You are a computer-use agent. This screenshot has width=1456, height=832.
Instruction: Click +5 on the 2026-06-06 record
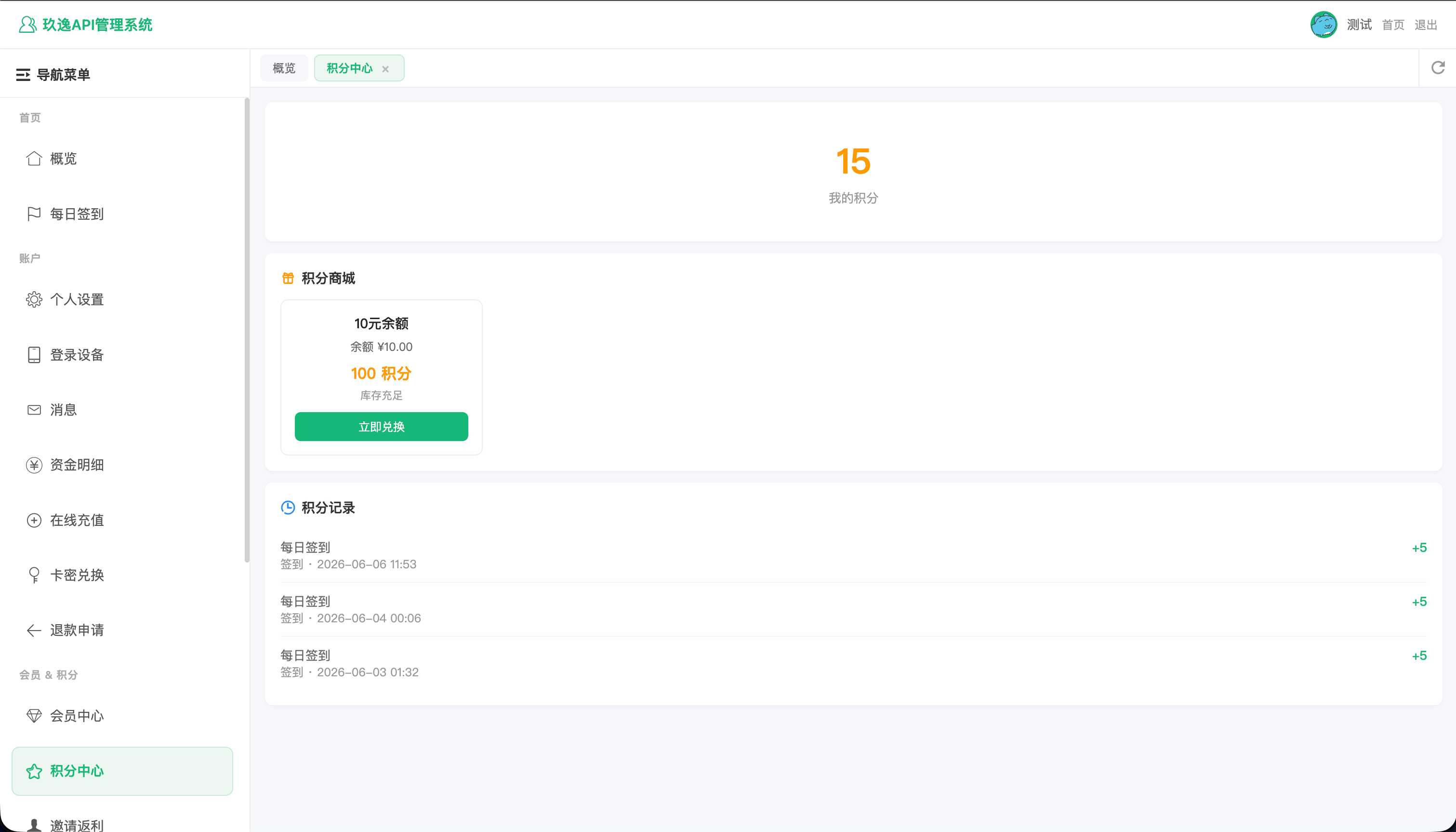[1419, 548]
